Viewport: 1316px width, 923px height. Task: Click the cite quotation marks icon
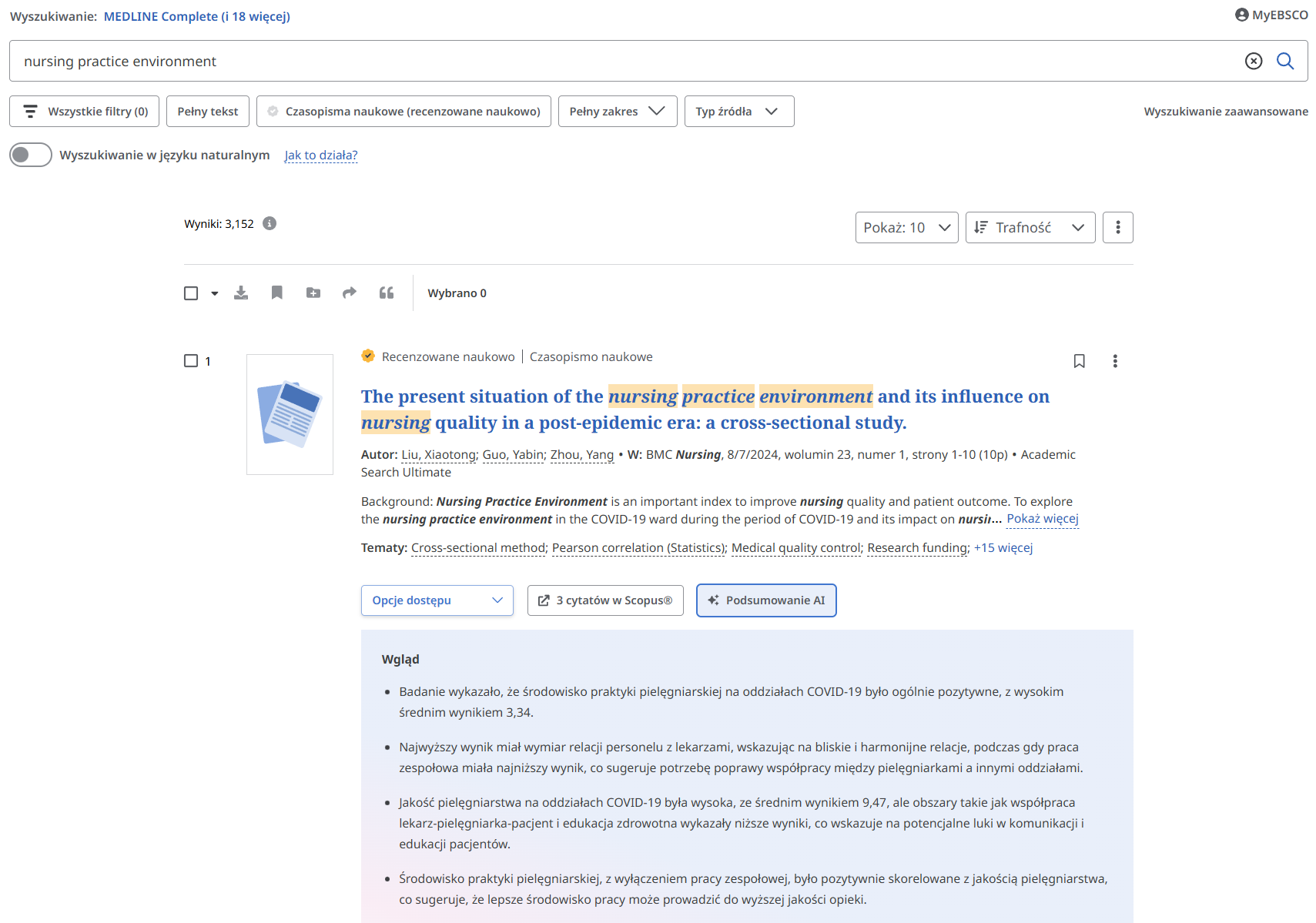387,293
